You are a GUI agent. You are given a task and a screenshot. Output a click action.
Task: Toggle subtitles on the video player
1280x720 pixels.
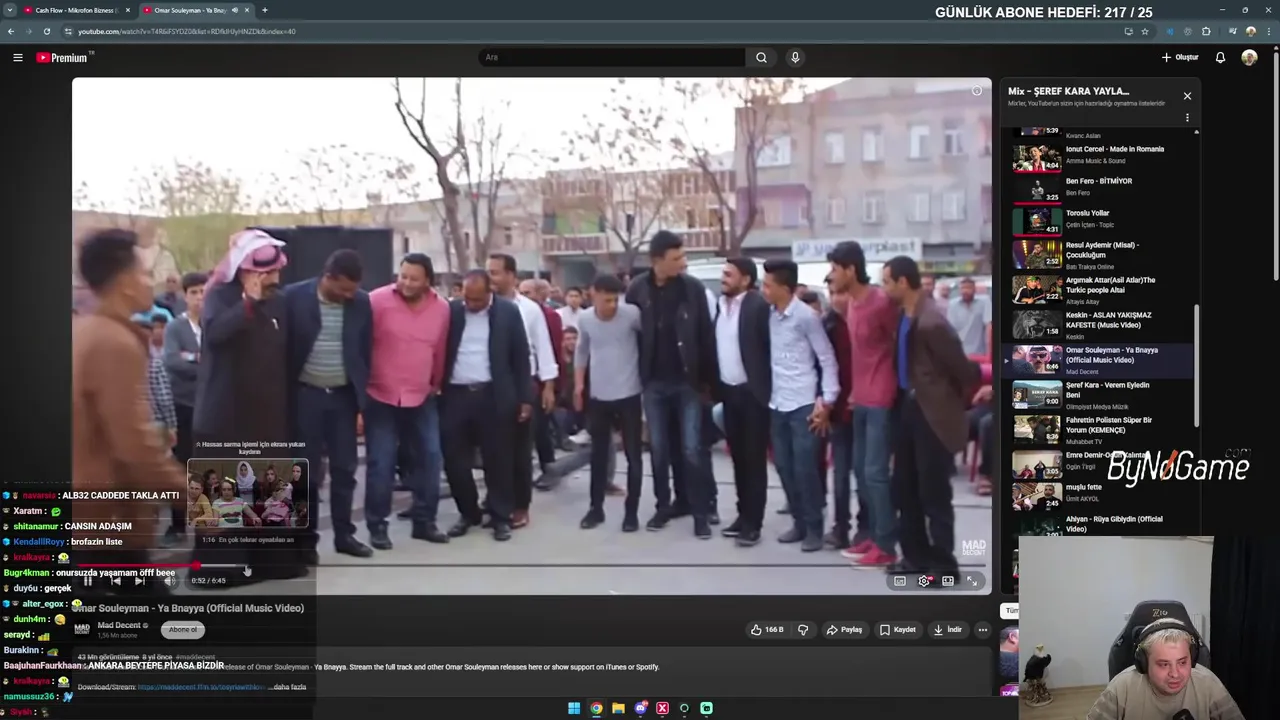tap(899, 581)
